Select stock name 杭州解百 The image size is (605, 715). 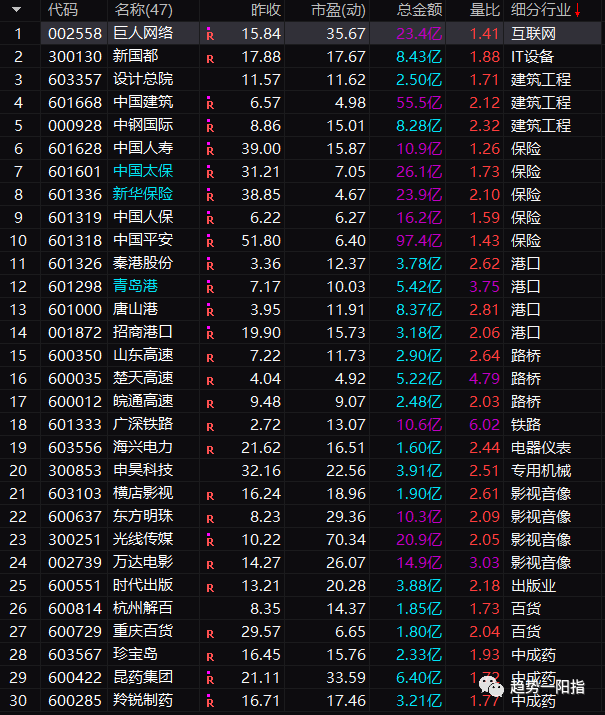coord(143,608)
